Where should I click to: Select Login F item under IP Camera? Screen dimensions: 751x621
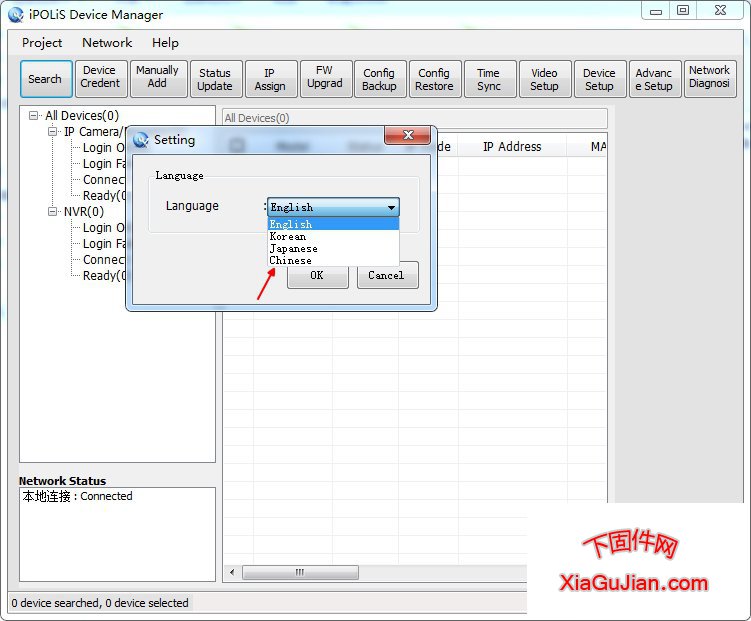coord(103,164)
